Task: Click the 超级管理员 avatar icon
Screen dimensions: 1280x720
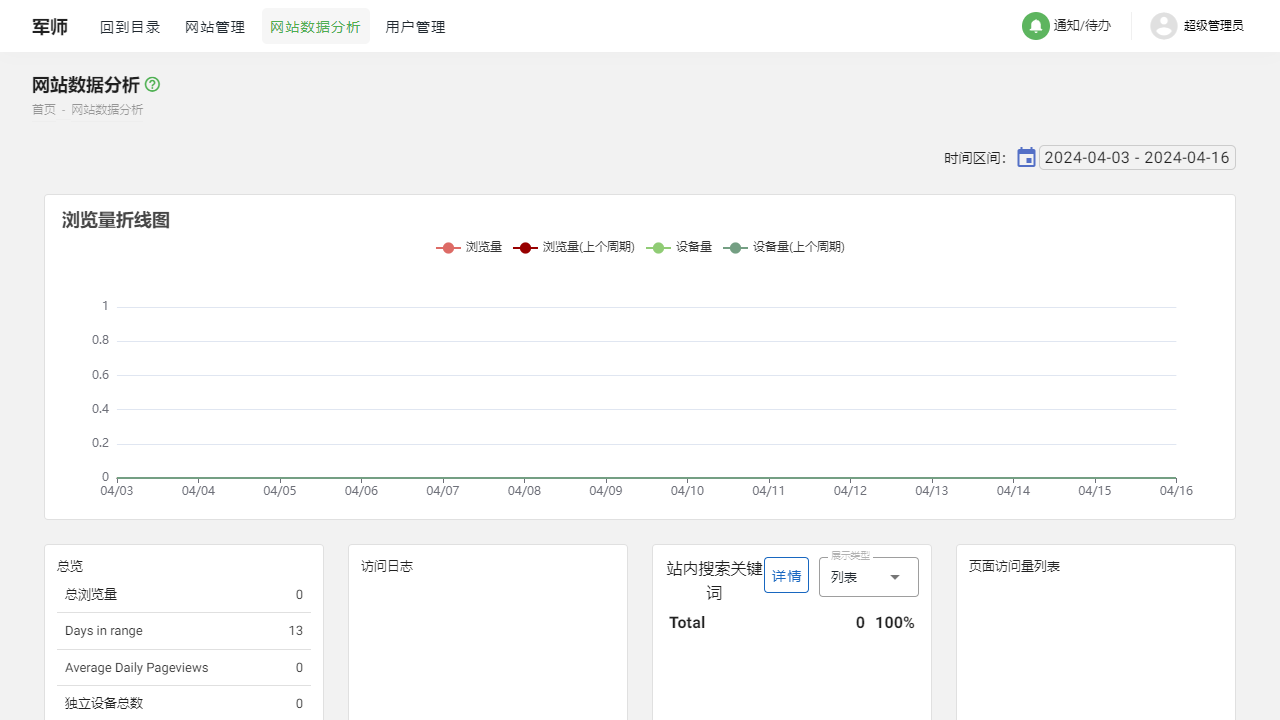Action: 1163,26
